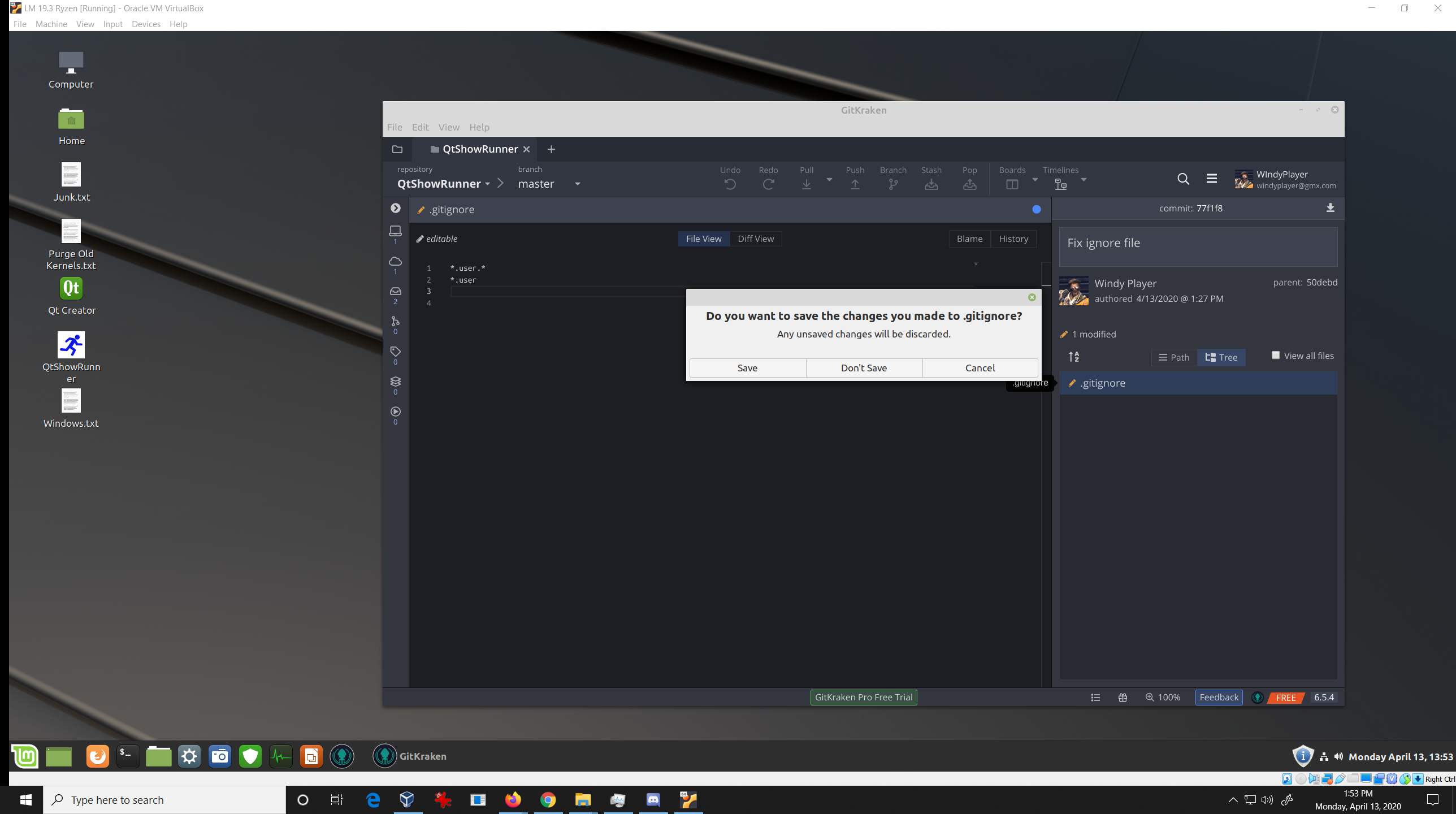The height and width of the screenshot is (814, 1456).
Task: Open the branch master dropdown
Action: click(x=577, y=184)
